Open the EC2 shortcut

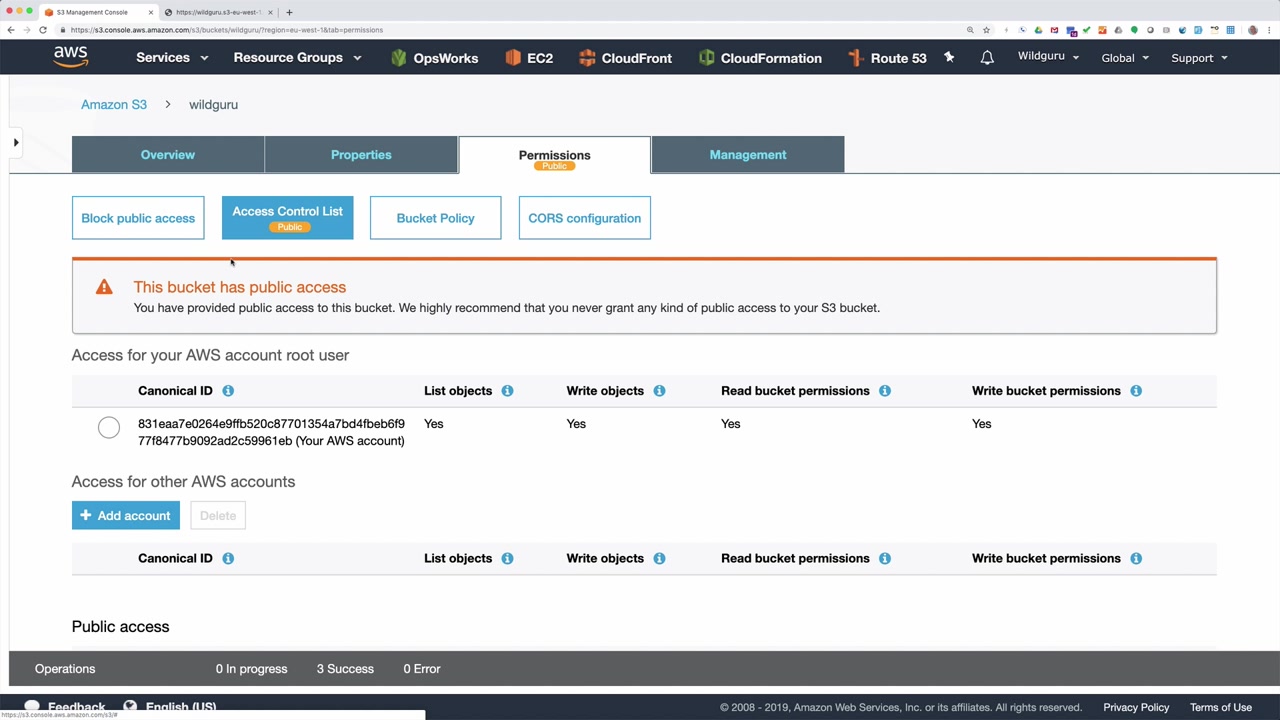point(529,58)
